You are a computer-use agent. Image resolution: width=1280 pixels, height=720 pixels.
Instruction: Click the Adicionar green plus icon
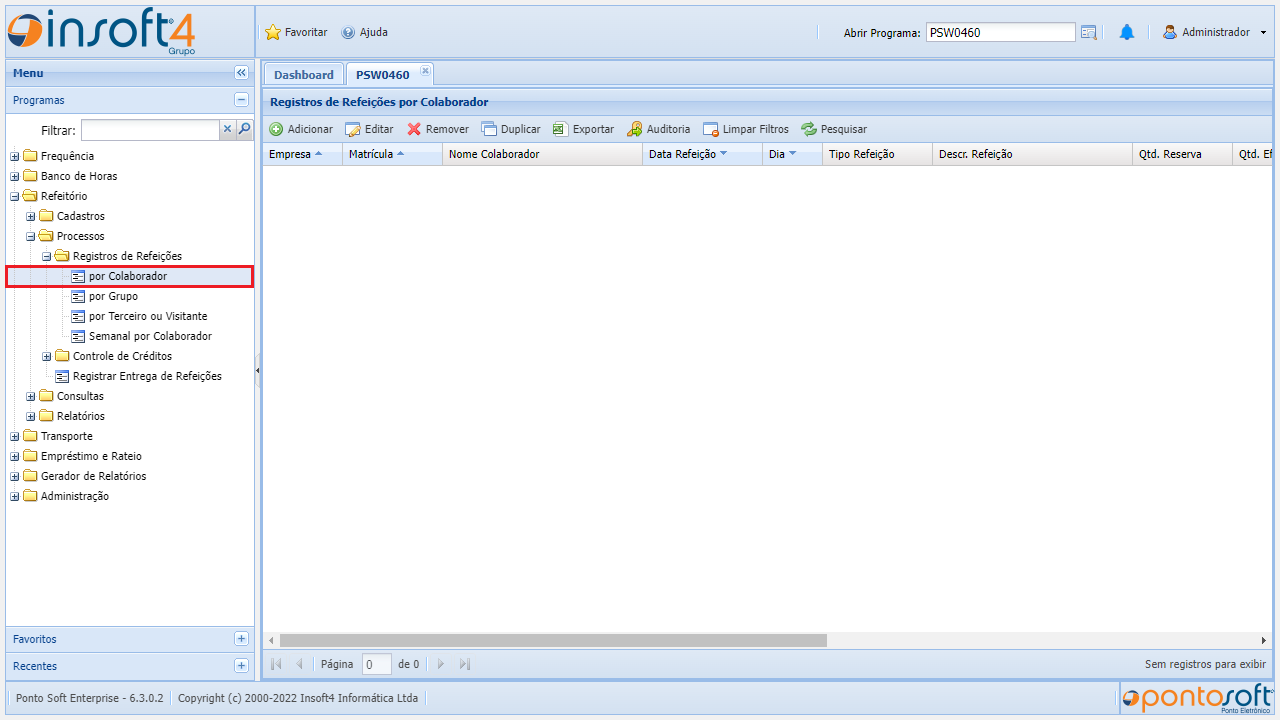[x=277, y=129]
